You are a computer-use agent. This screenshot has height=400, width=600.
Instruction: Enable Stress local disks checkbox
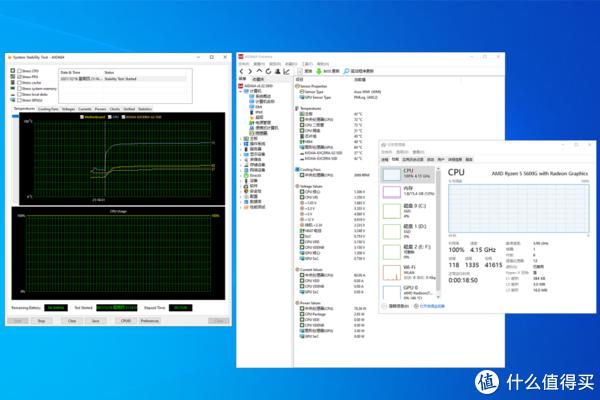click(x=19, y=94)
